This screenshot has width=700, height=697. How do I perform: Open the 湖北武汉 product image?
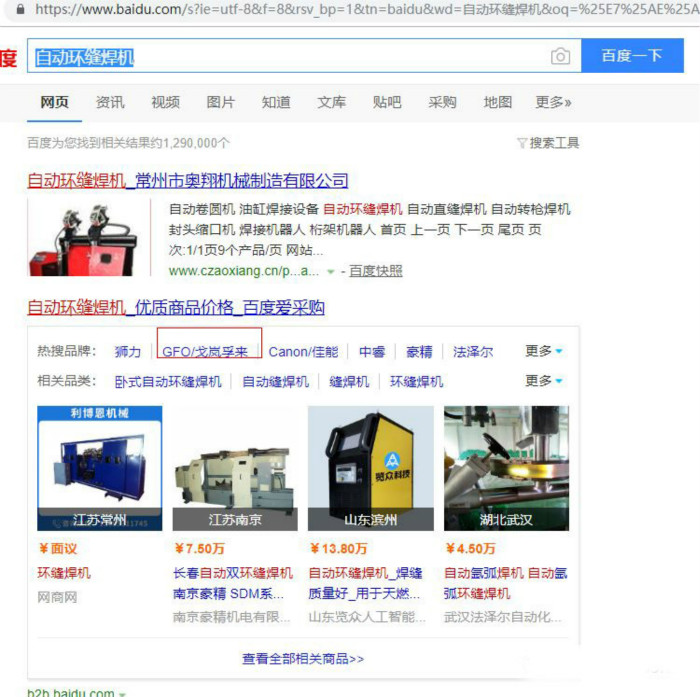[506, 468]
